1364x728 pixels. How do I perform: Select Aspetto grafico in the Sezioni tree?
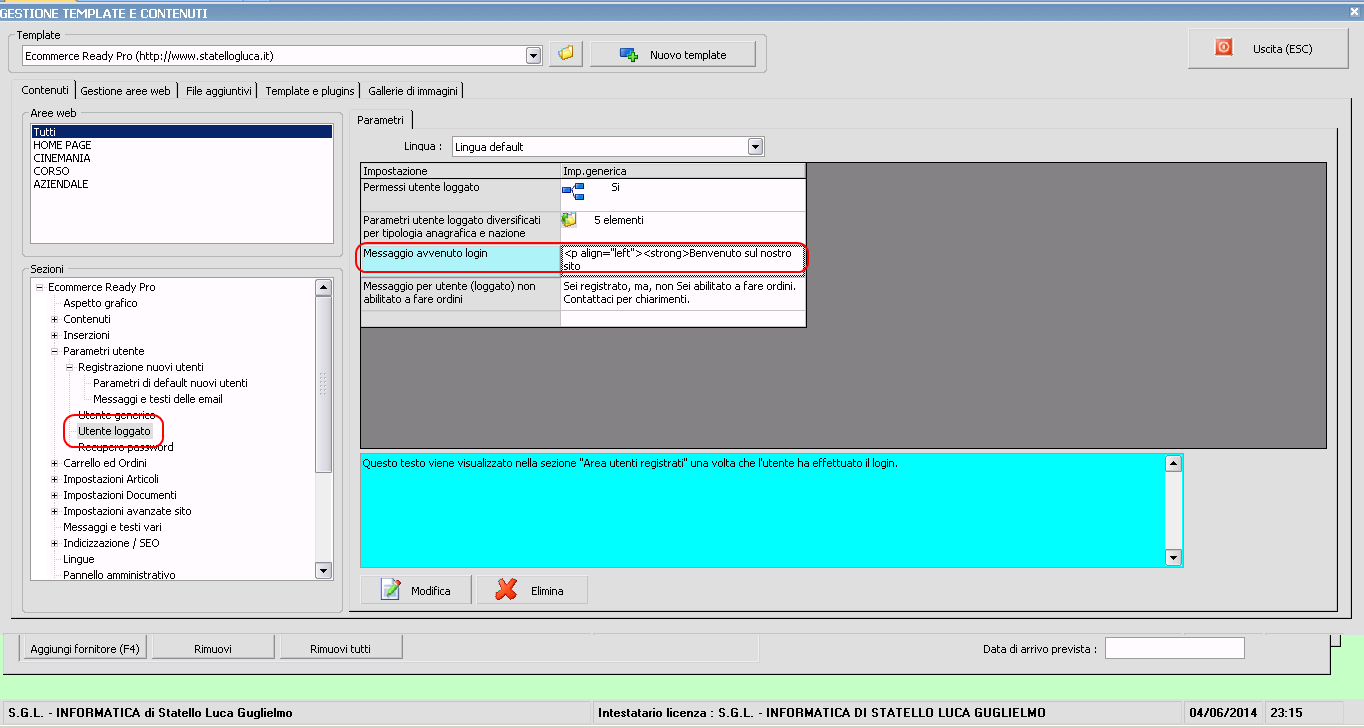(x=100, y=303)
